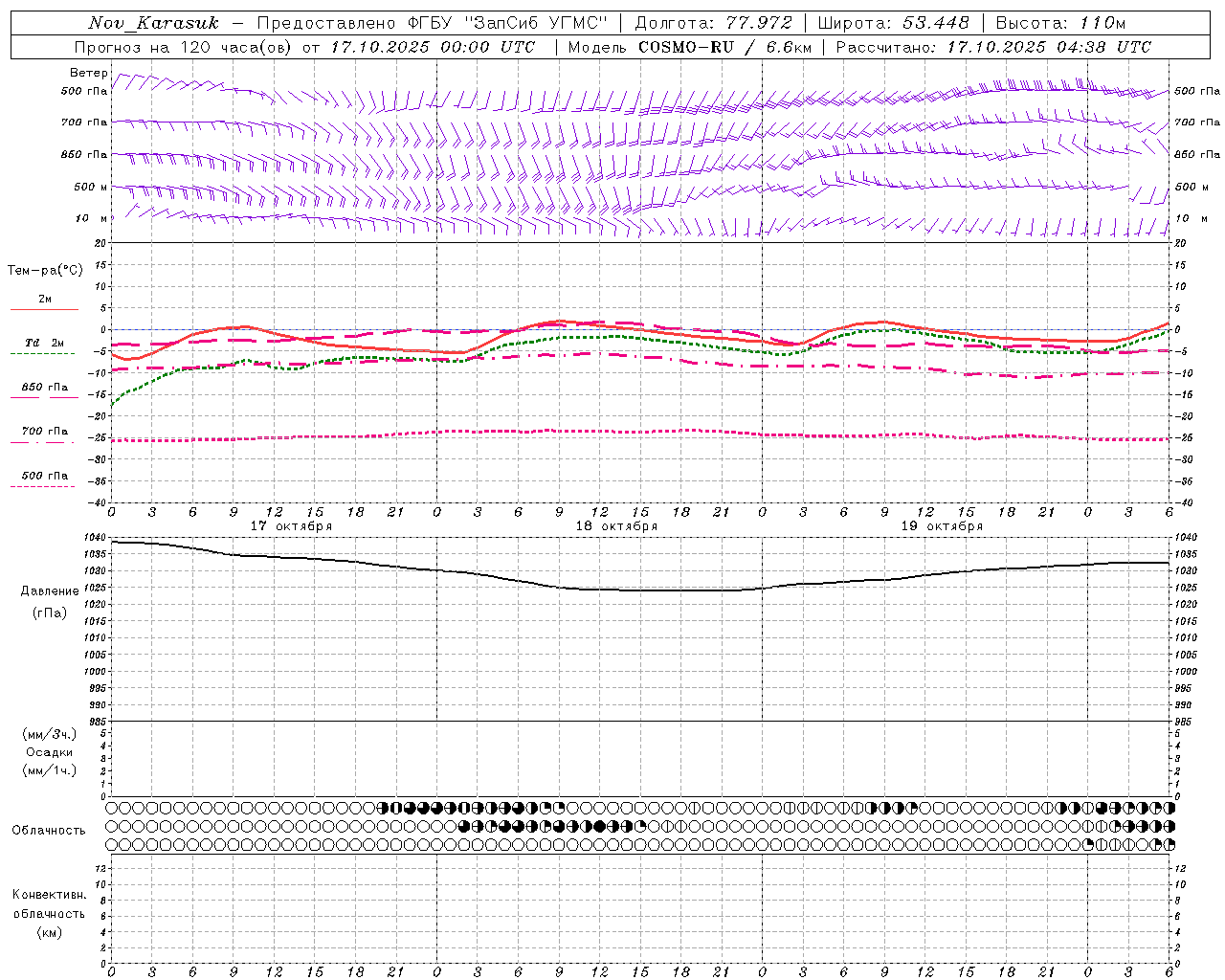Click the 'Ветер' wind panel label
The image size is (1225, 980).
click(x=89, y=73)
